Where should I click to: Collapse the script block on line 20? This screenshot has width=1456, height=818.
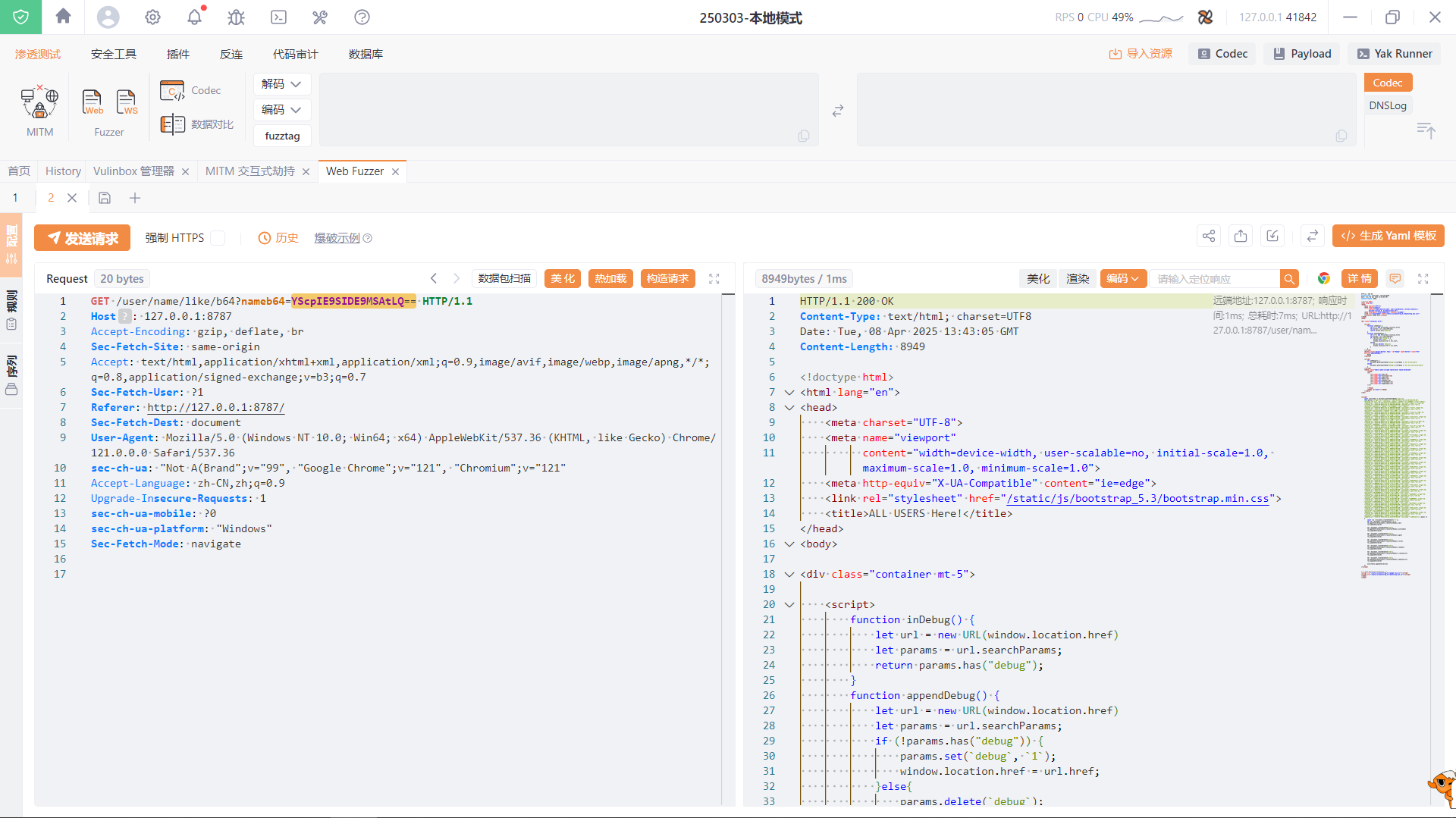pos(789,605)
